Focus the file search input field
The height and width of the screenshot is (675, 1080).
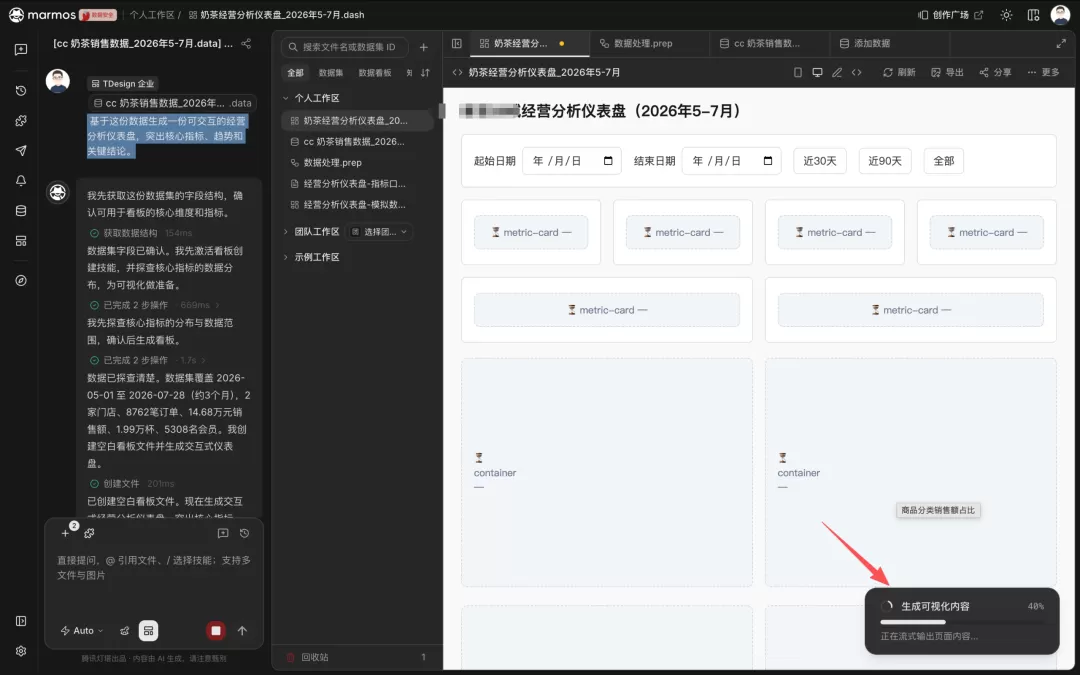click(344, 47)
